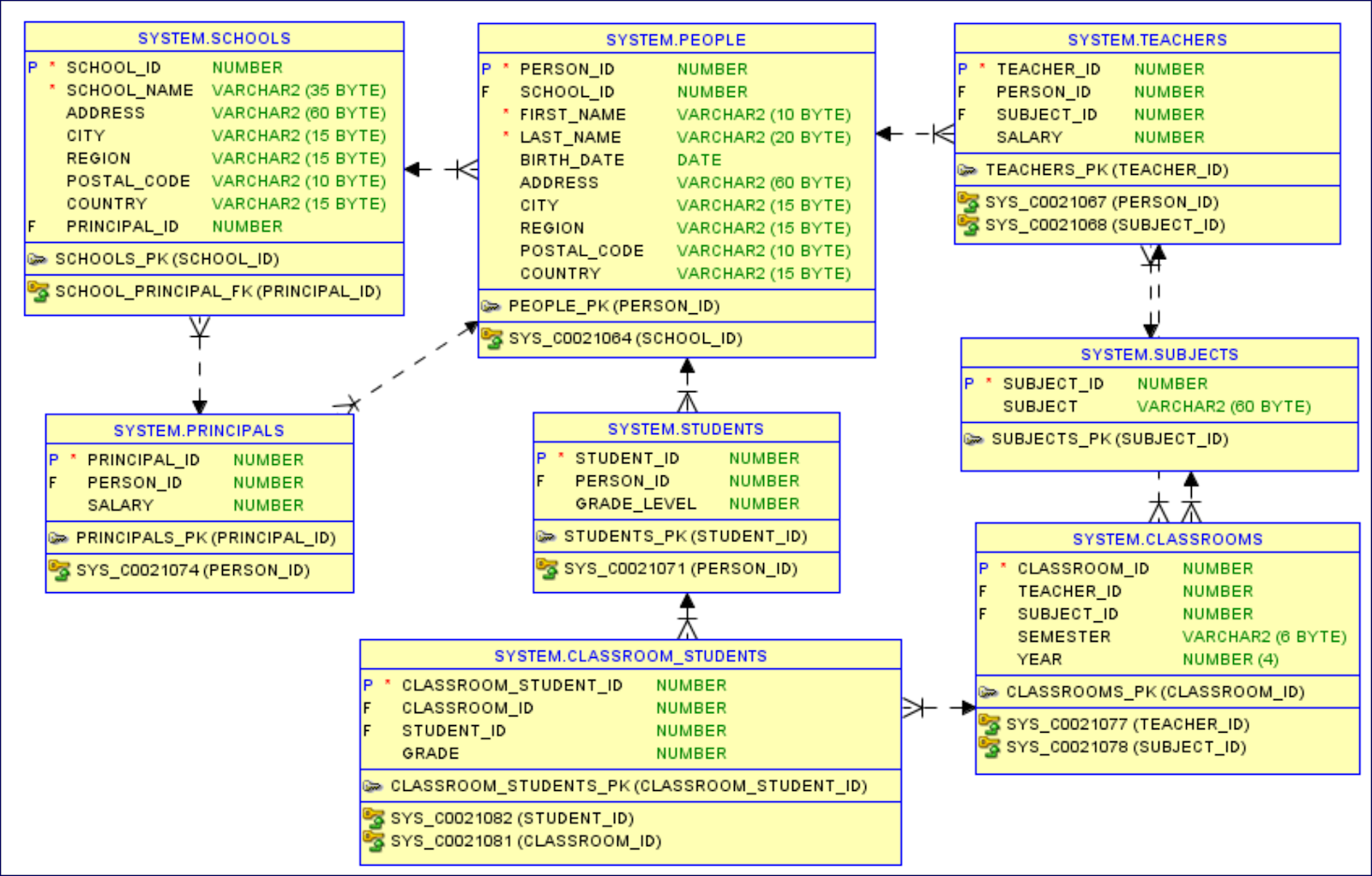
Task: Select the SYS_C0021082 foreign key icon
Action: pyautogui.click(x=375, y=818)
